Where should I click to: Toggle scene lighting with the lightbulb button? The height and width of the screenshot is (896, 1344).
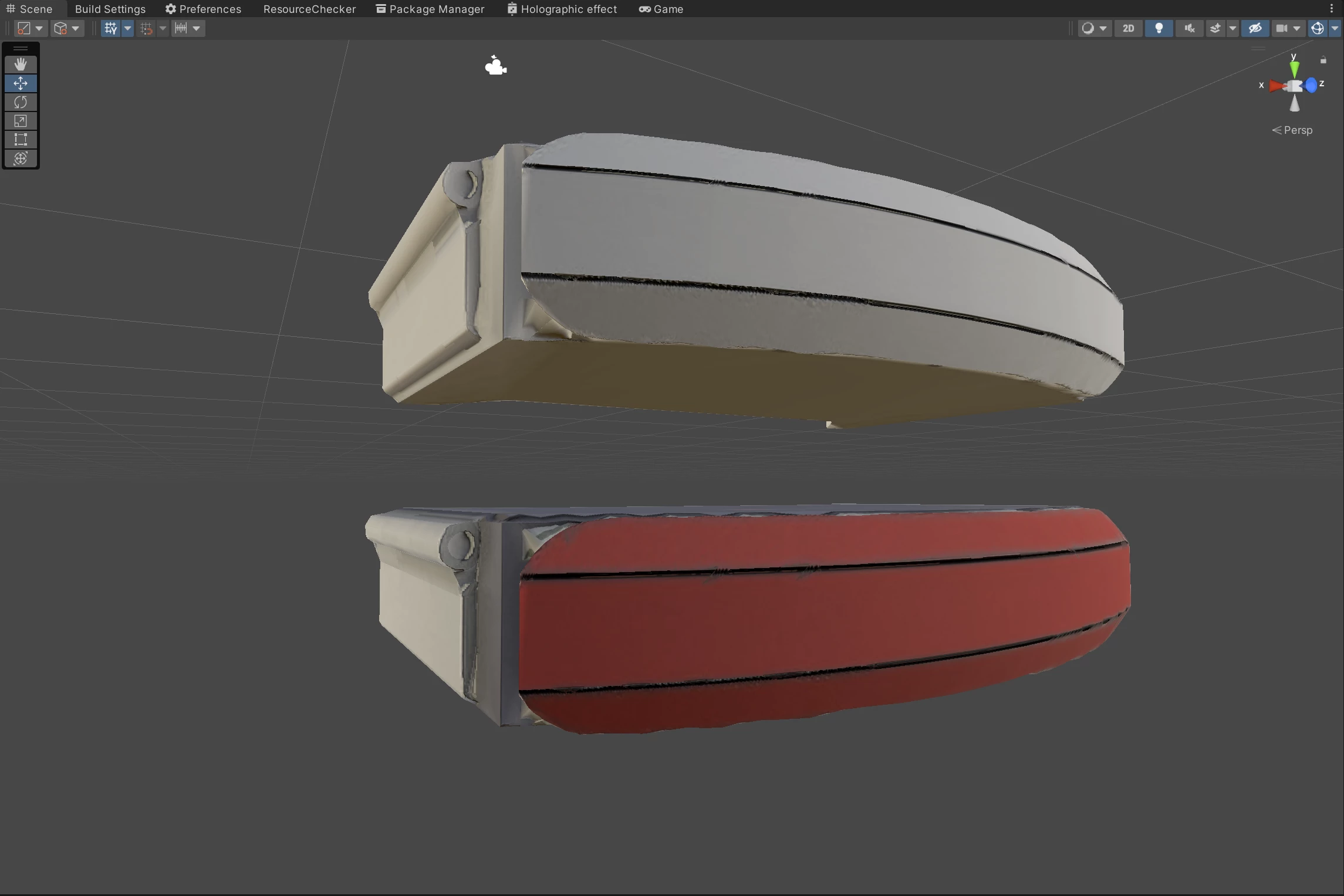pos(1159,28)
